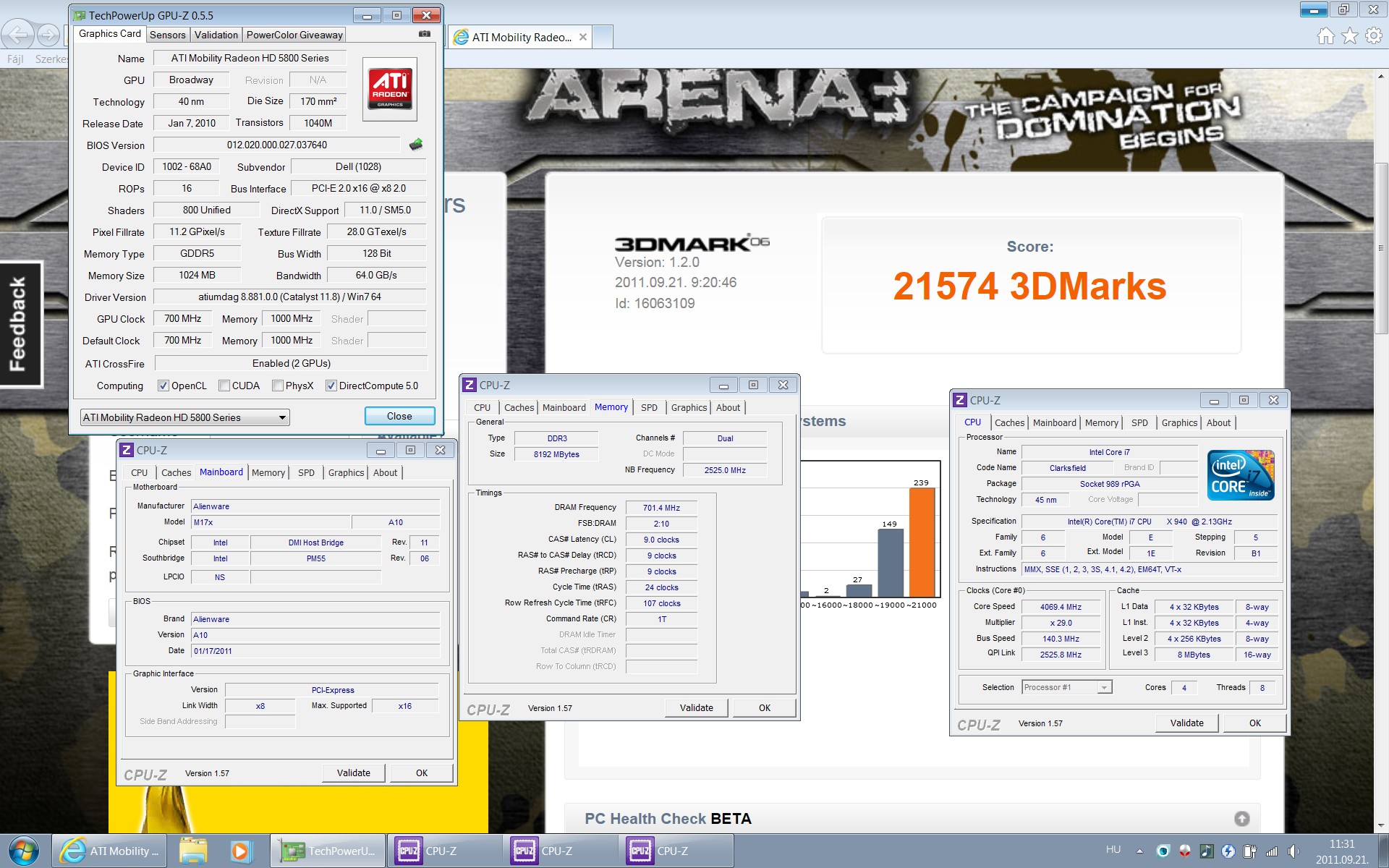Open the PowerColor Giveaway tab

(294, 35)
